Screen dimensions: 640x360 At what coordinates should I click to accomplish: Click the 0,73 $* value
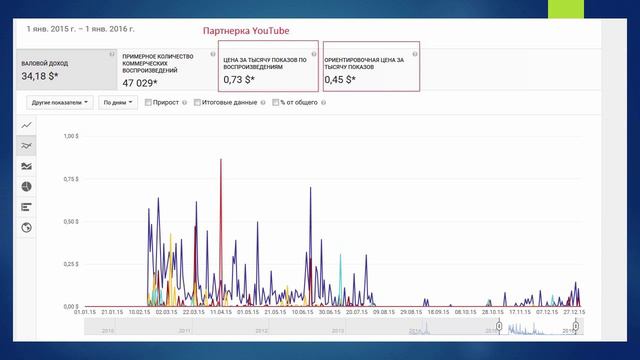tap(239, 80)
